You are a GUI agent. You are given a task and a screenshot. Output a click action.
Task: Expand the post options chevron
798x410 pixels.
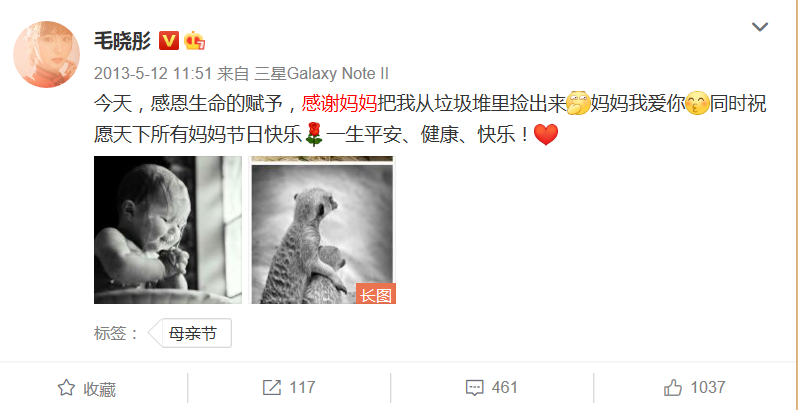pyautogui.click(x=760, y=26)
